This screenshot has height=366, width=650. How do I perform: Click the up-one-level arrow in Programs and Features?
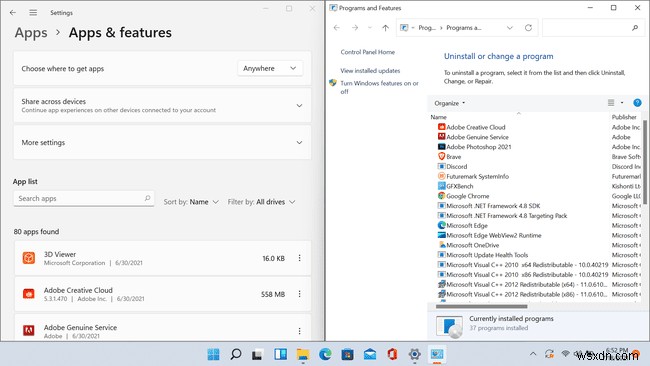386,28
